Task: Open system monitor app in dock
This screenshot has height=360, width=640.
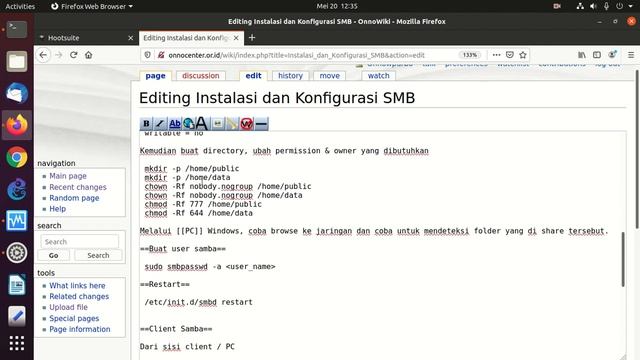Action: pos(17,221)
